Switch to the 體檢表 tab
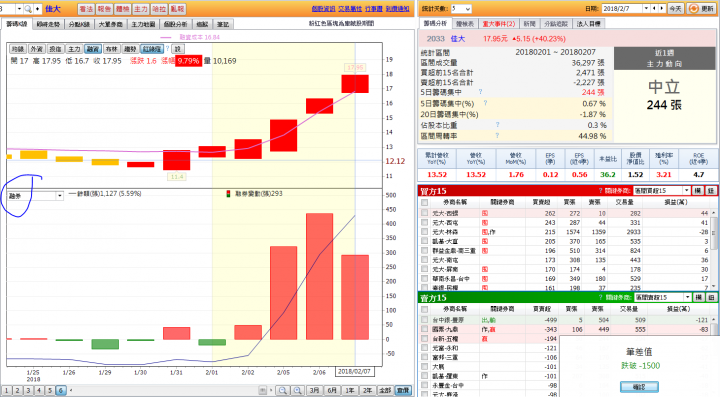The width and height of the screenshot is (720, 397). 465,24
